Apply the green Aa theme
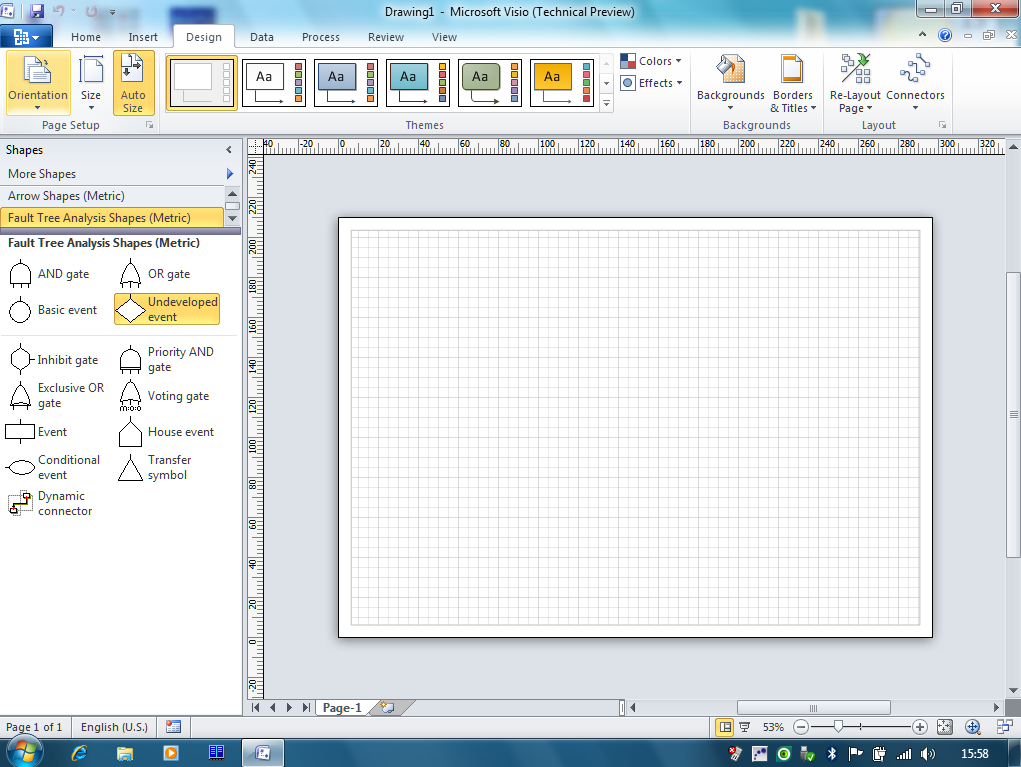Image resolution: width=1021 pixels, height=767 pixels. click(x=490, y=83)
